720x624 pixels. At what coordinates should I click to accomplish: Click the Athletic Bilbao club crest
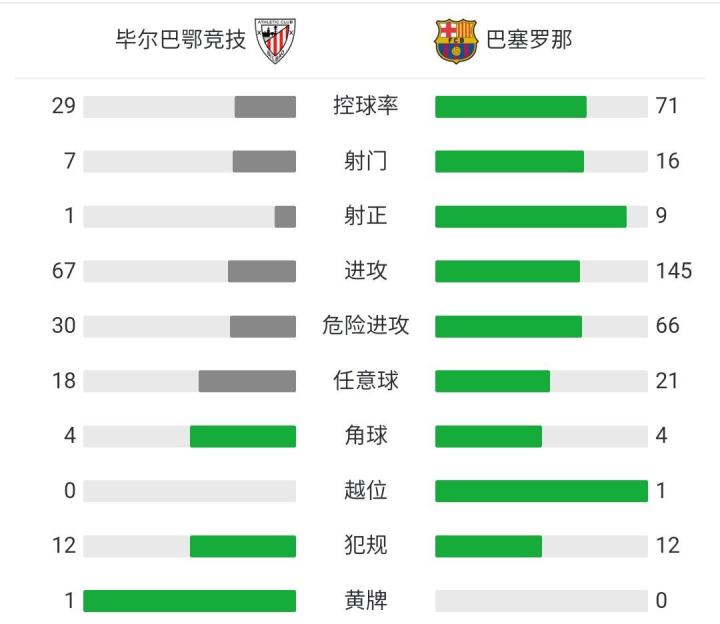pos(278,41)
